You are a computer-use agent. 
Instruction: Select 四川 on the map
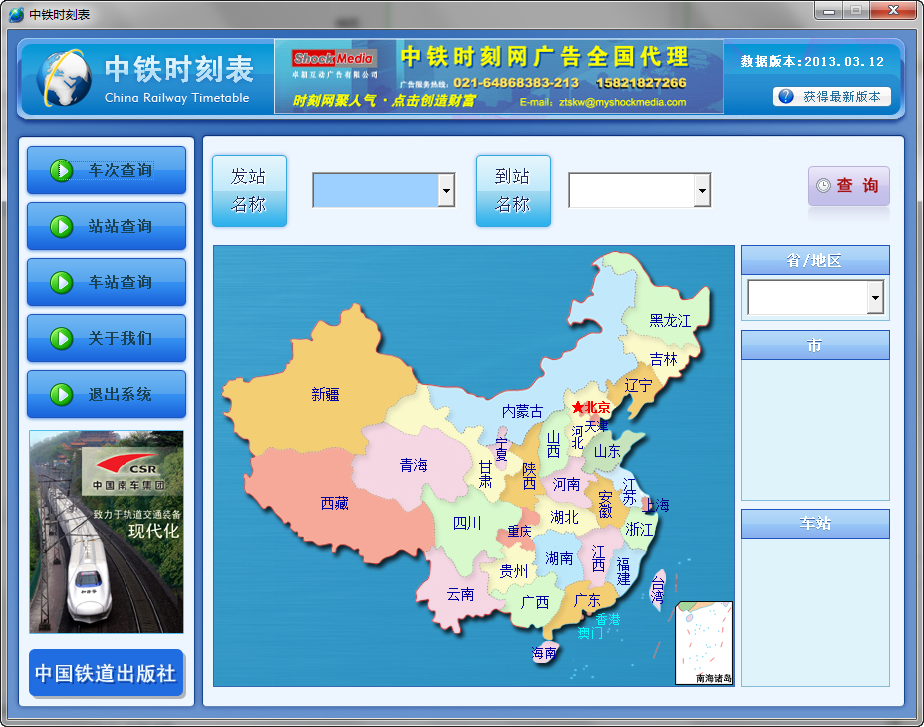(467, 523)
